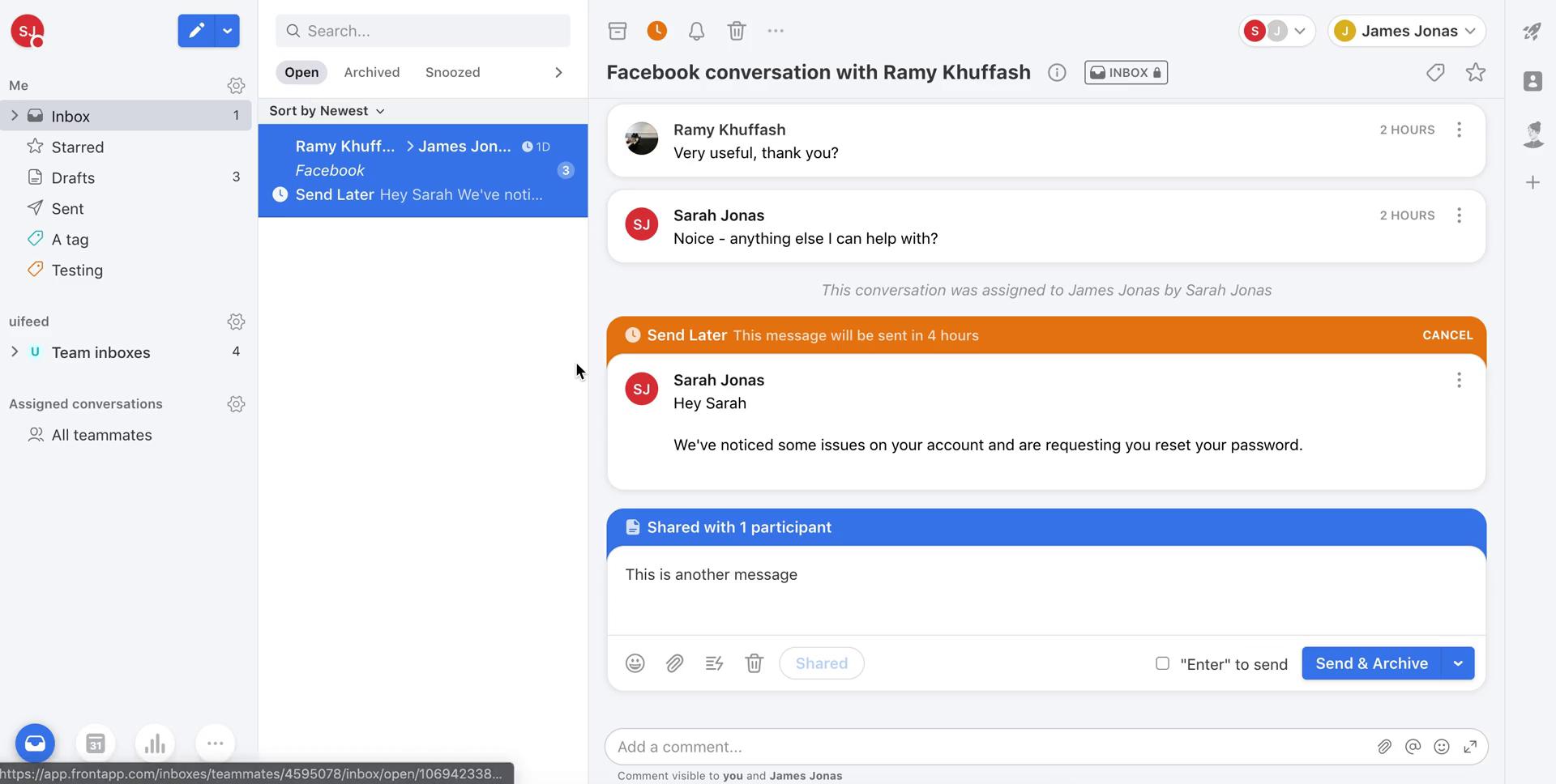Image resolution: width=1556 pixels, height=784 pixels.
Task: Click the conversation info icon
Action: pyautogui.click(x=1057, y=73)
